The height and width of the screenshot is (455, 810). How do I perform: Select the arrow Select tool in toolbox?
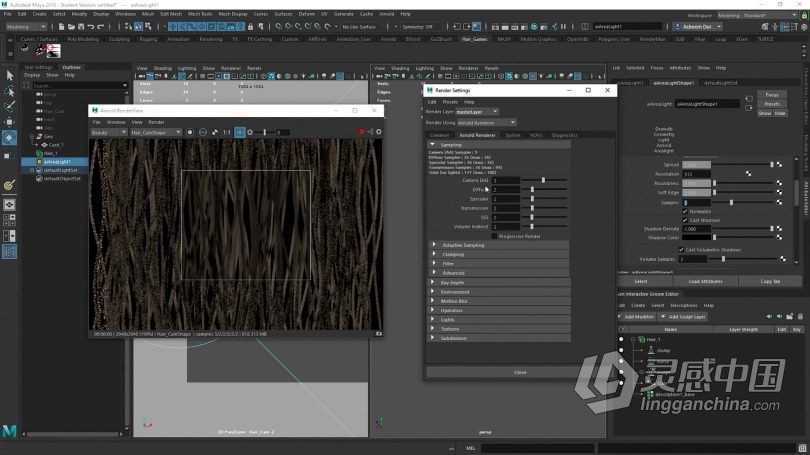click(x=9, y=75)
